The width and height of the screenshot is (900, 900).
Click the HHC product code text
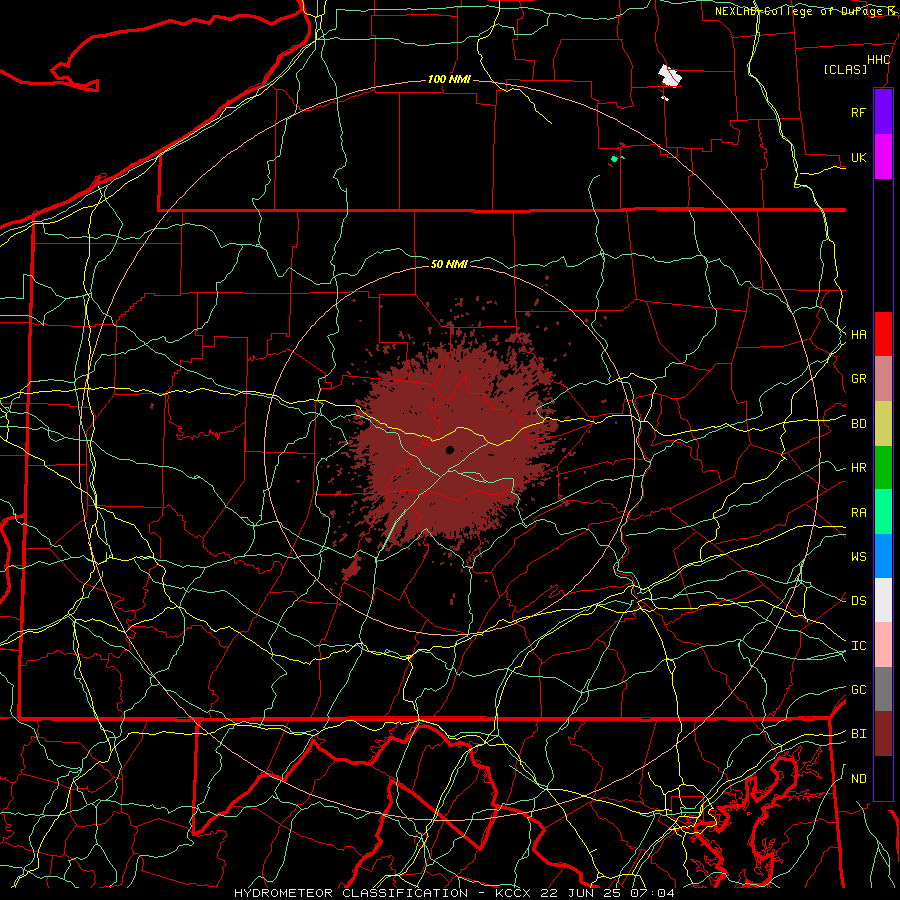click(x=878, y=60)
